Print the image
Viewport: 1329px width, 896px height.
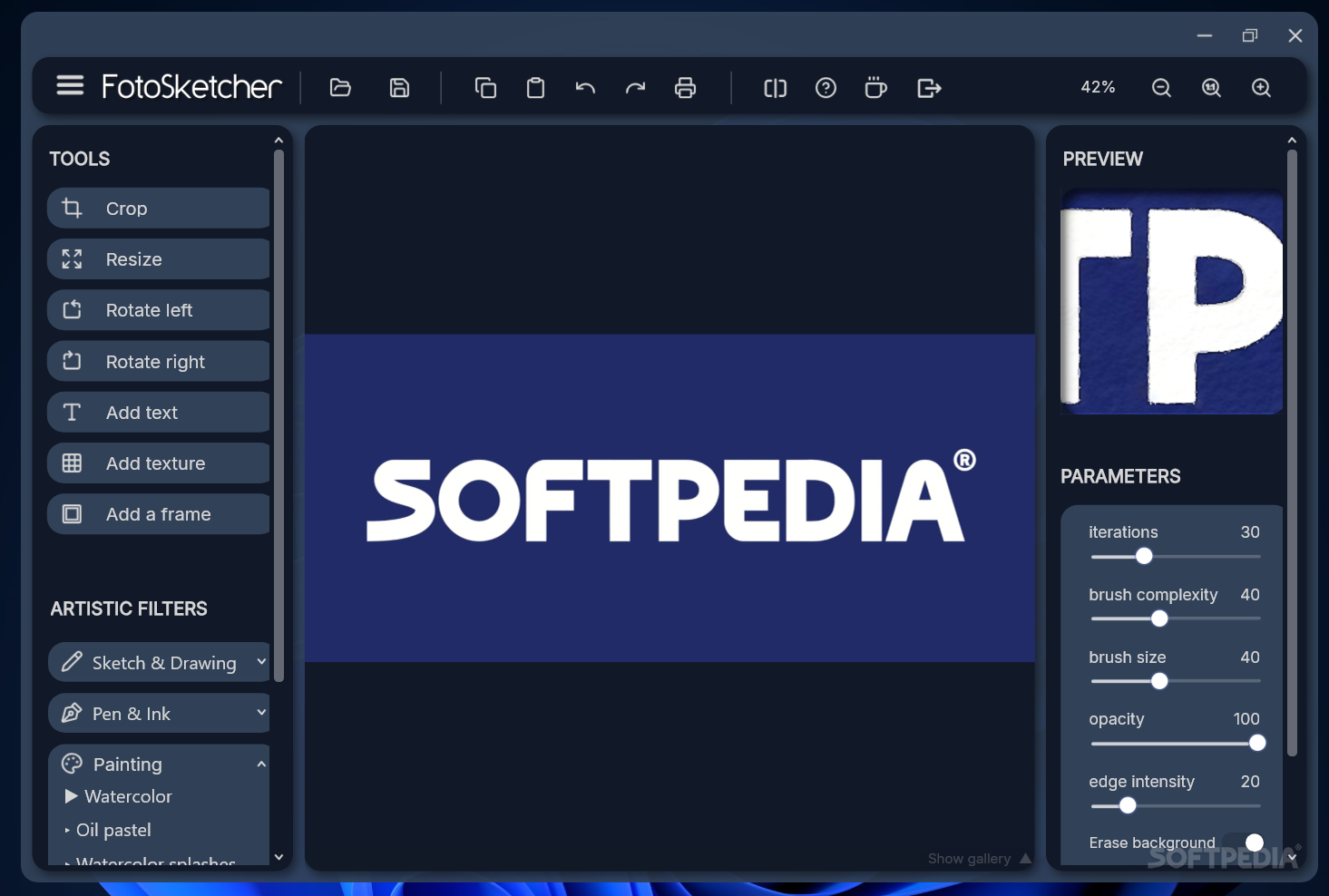tap(686, 88)
